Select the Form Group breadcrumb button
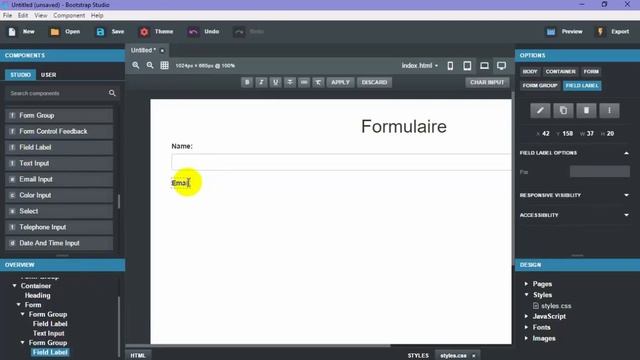640x360 pixels. pos(540,85)
